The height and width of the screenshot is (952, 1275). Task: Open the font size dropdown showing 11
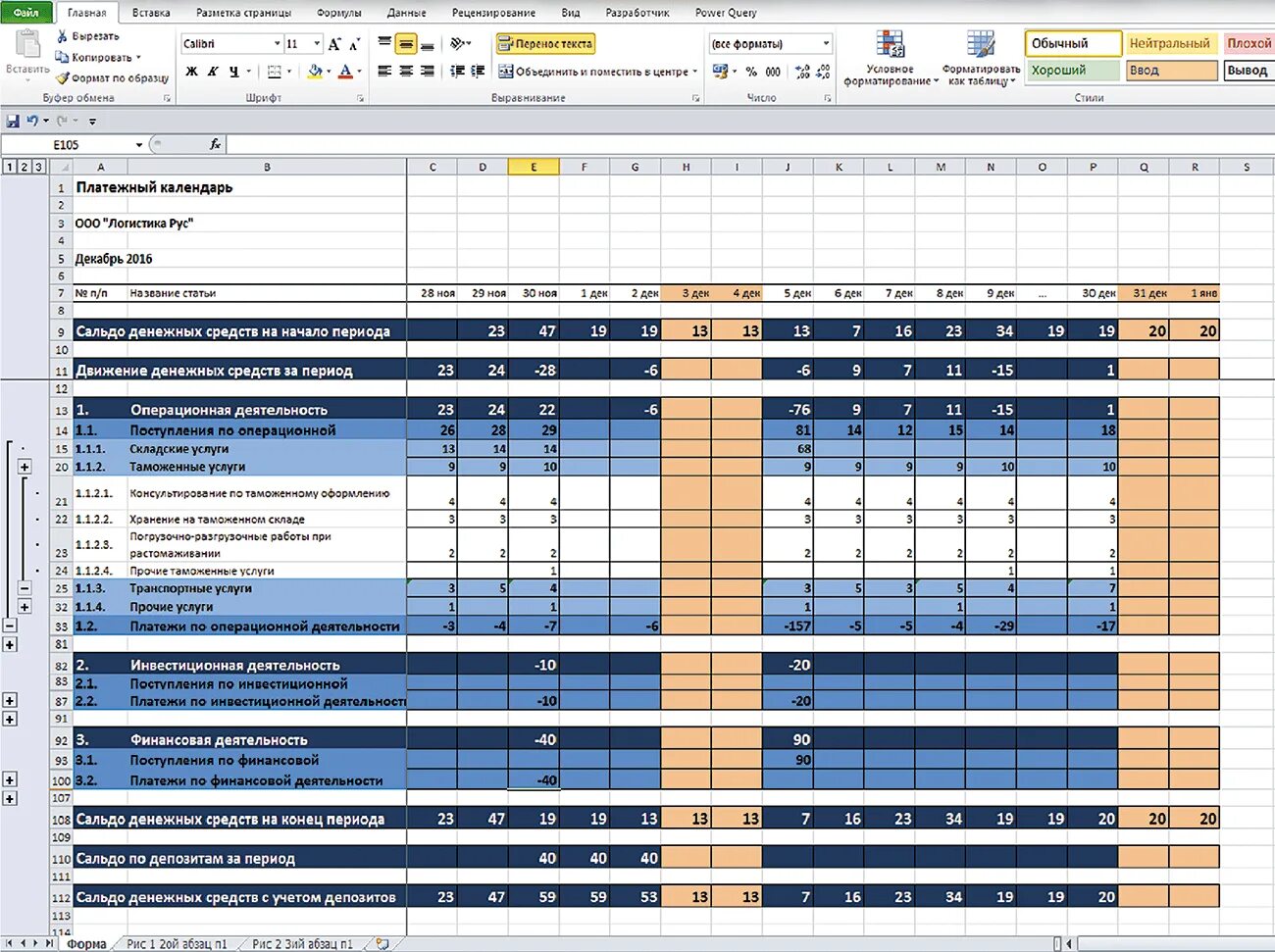[316, 44]
